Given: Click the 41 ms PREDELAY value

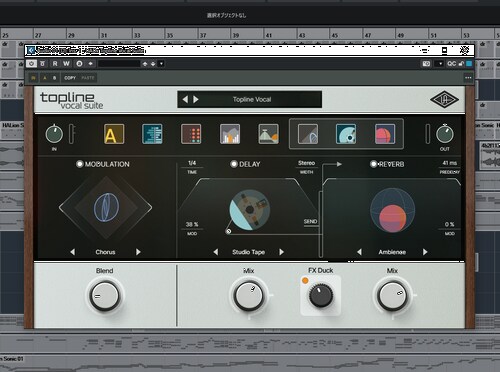Looking at the screenshot, I should tap(450, 163).
